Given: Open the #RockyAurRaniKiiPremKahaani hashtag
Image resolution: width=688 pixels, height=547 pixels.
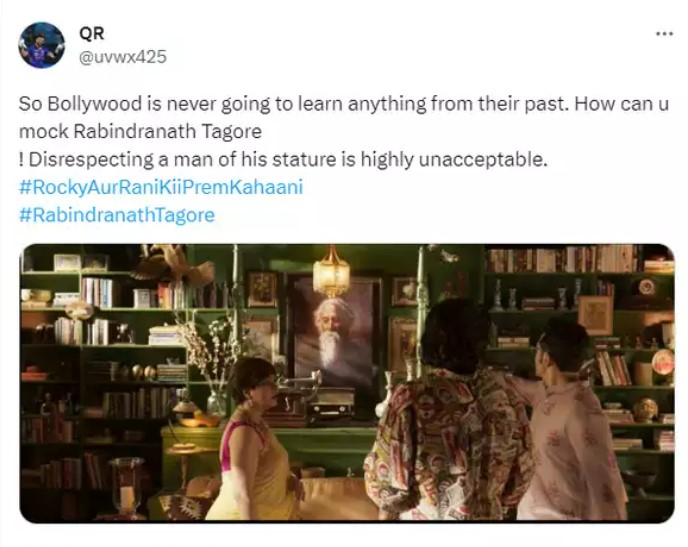Looking at the screenshot, I should click(161, 187).
